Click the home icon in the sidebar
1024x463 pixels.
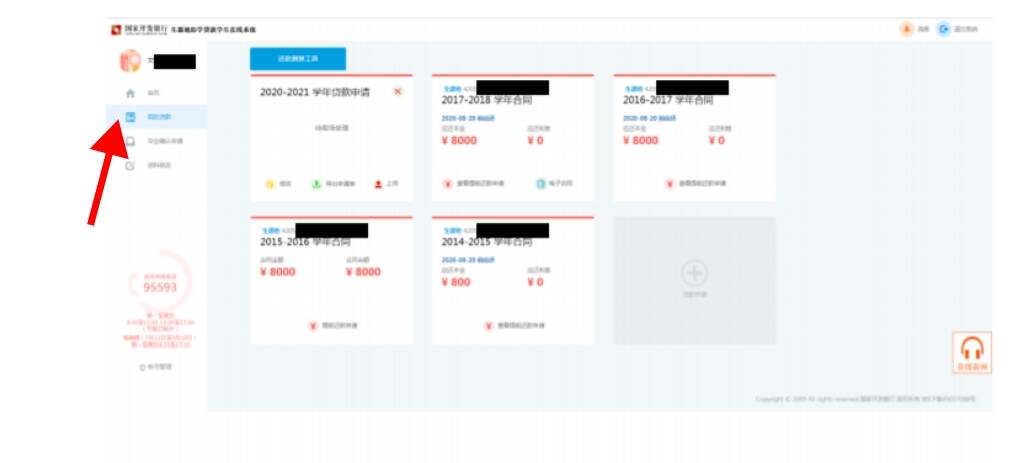point(131,93)
